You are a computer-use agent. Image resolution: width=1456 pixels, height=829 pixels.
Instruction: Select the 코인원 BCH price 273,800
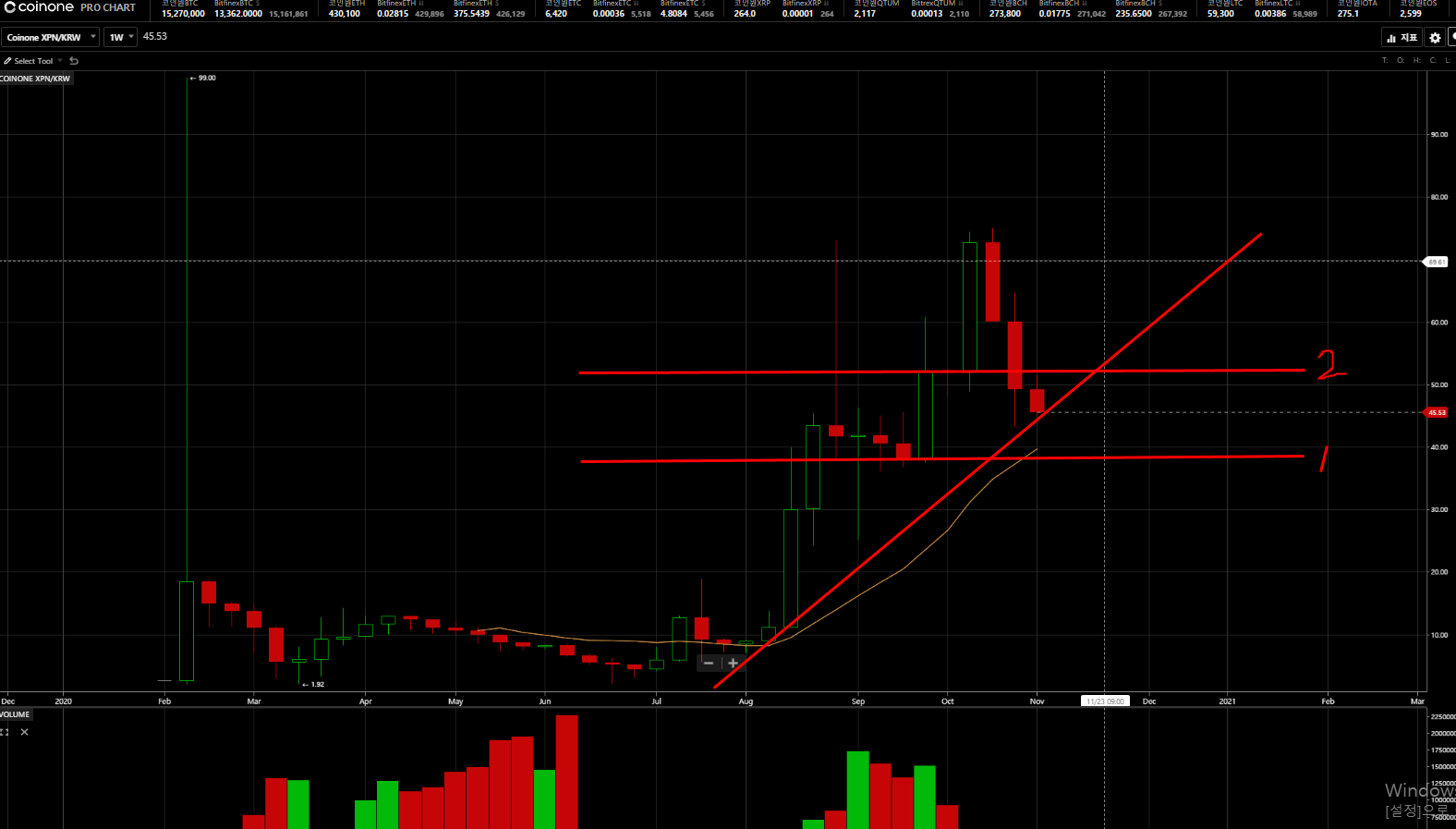[1005, 14]
